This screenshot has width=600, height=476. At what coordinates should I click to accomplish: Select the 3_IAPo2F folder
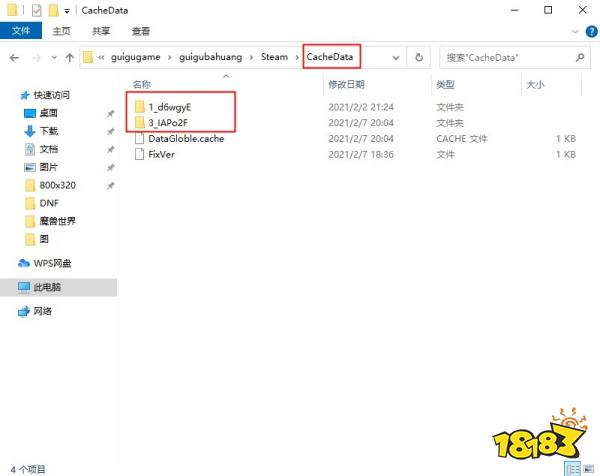[x=168, y=123]
